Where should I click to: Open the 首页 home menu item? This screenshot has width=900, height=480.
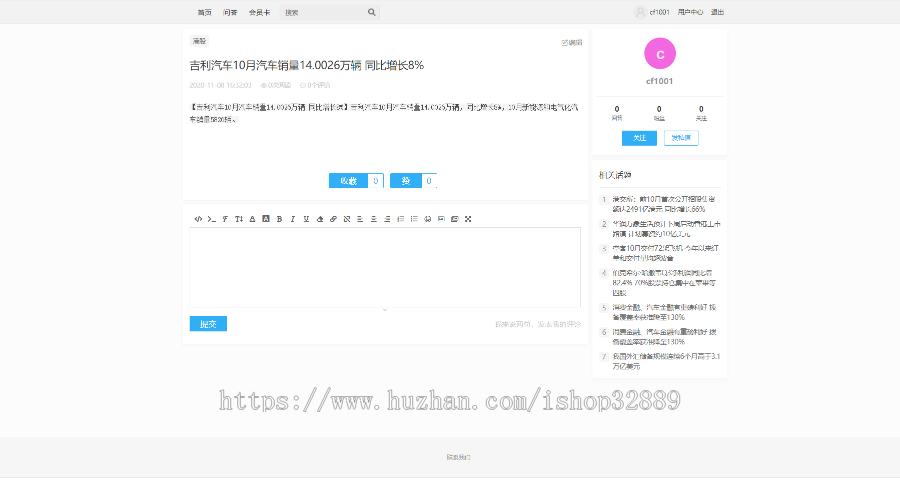coord(204,12)
